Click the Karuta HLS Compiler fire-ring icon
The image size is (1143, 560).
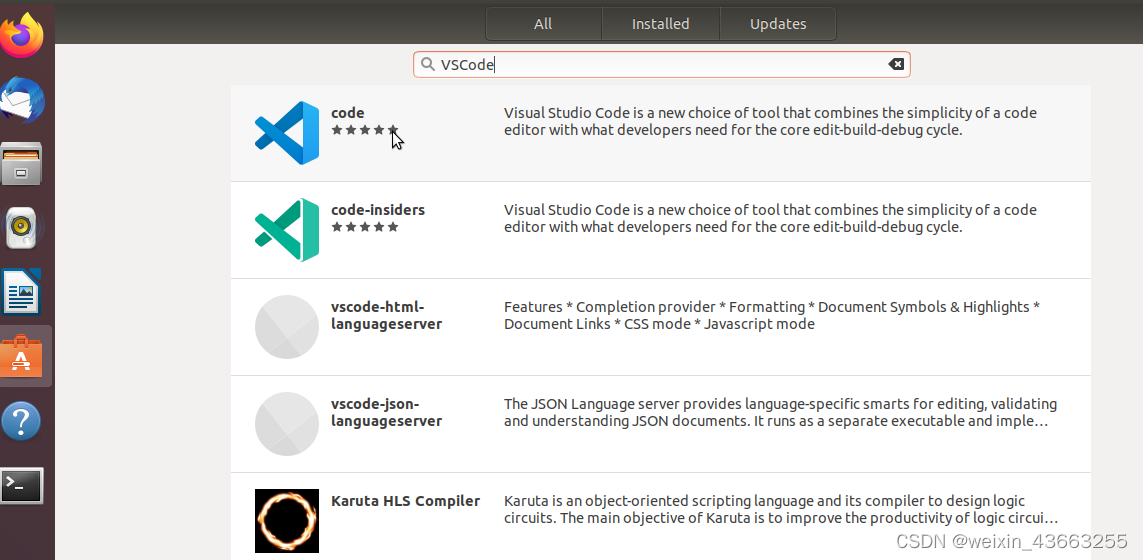coord(287,521)
